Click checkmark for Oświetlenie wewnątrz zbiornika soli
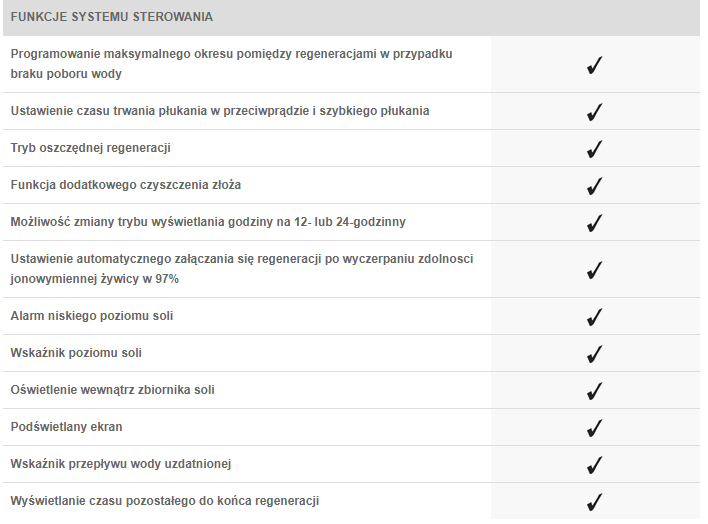Image resolution: width=708 pixels, height=524 pixels. pos(595,391)
